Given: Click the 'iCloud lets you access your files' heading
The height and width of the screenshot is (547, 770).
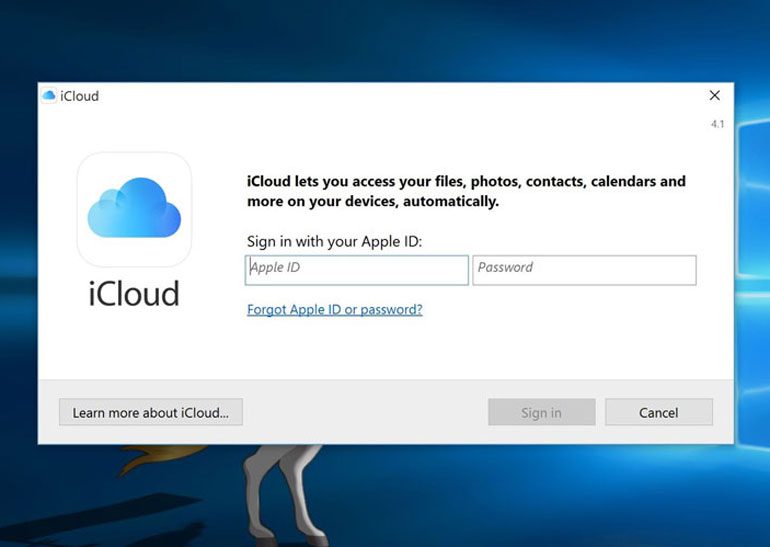Looking at the screenshot, I should pos(466,191).
